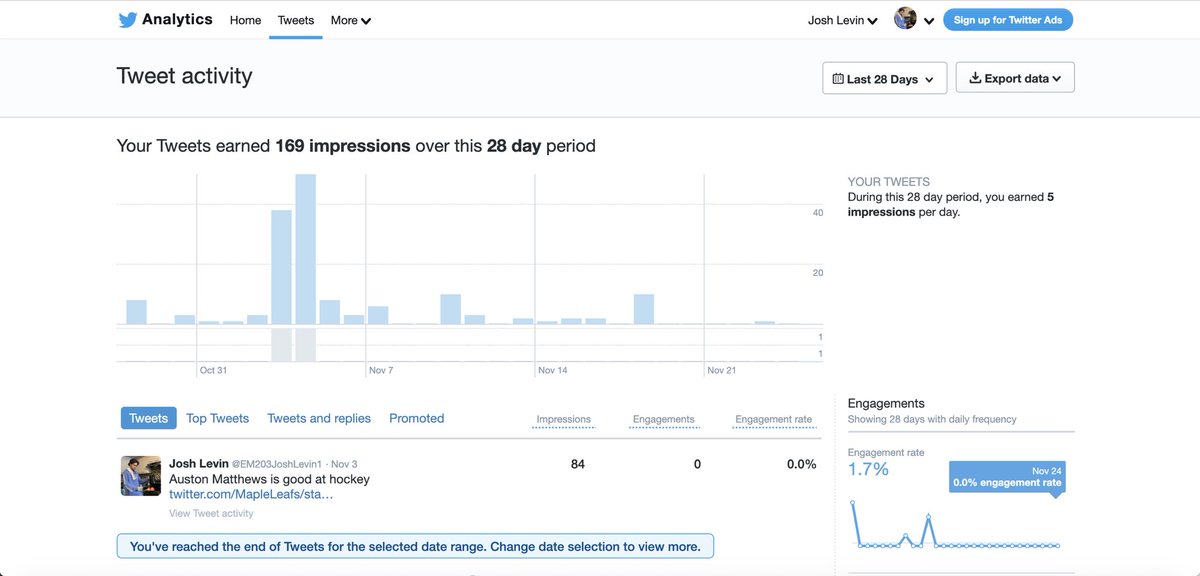The width and height of the screenshot is (1200, 576).
Task: Click 'Auston Matthews is good at hockey' text
Action: tap(269, 479)
